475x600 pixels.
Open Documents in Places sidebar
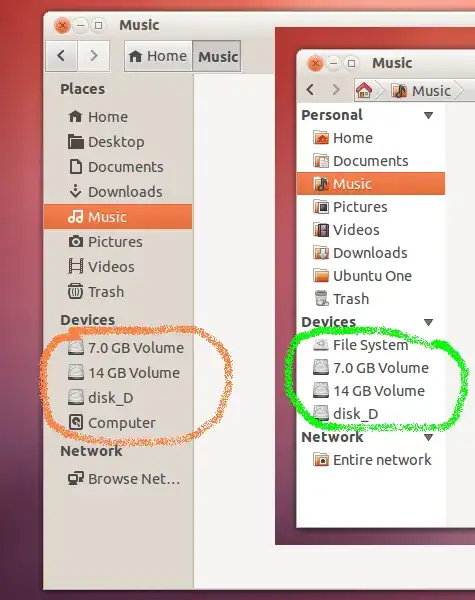[118, 167]
